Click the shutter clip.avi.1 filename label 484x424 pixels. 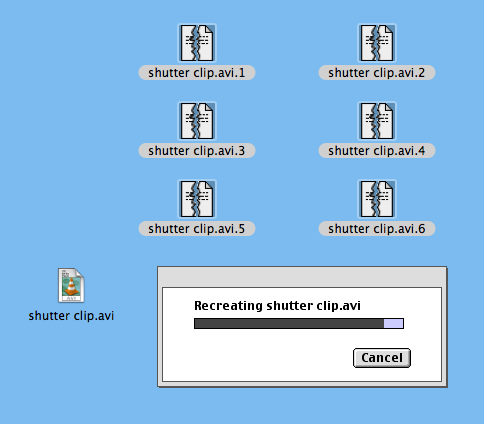coord(197,73)
